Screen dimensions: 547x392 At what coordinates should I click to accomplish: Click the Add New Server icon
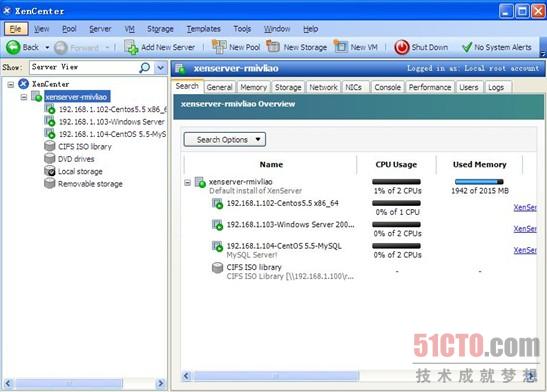[131, 47]
